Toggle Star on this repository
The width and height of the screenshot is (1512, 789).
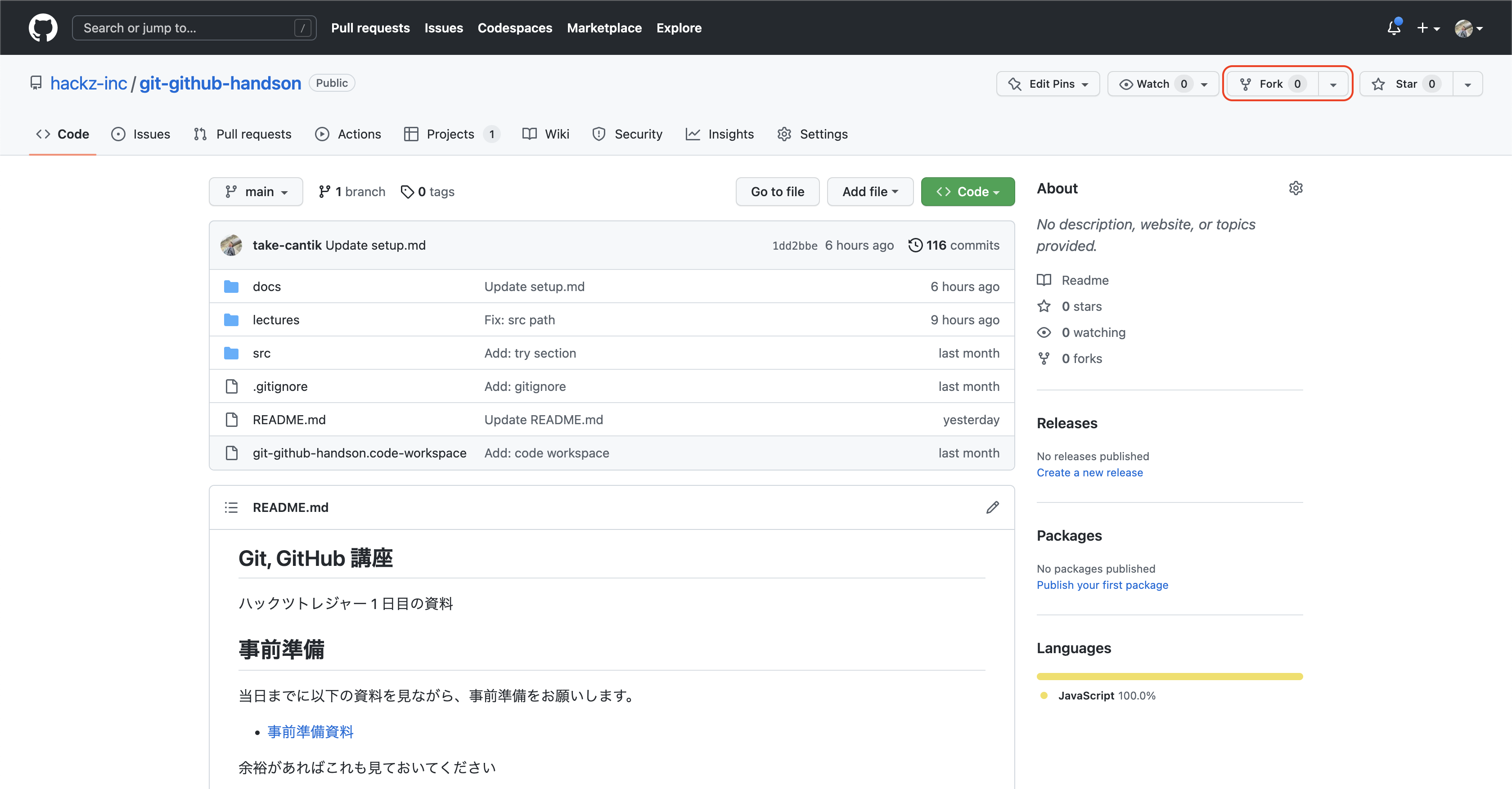[x=1406, y=84]
